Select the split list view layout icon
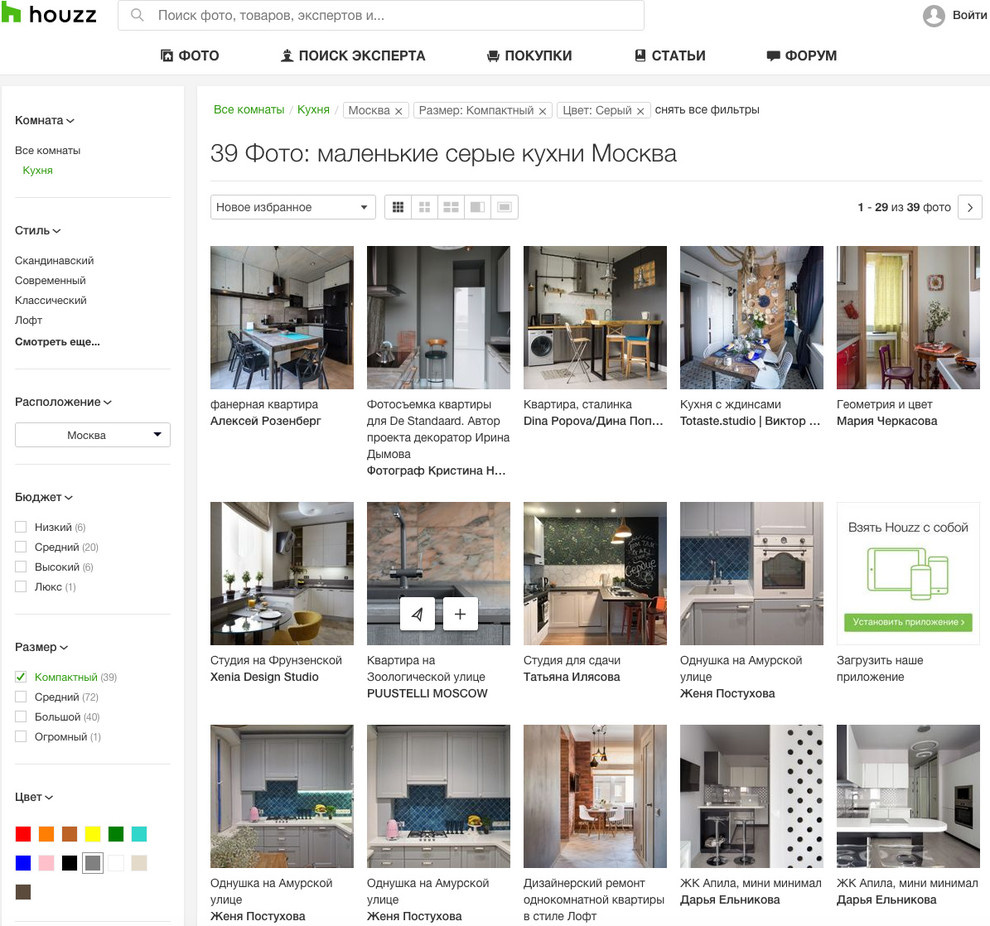The width and height of the screenshot is (990, 926). (478, 207)
